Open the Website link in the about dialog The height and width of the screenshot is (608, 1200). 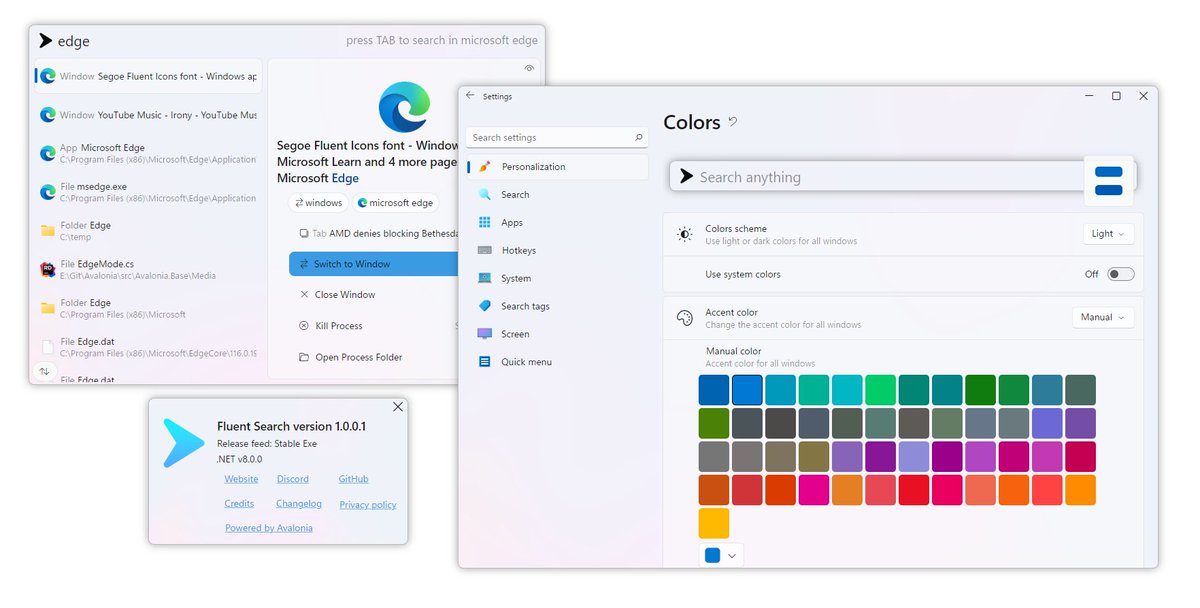click(x=241, y=480)
